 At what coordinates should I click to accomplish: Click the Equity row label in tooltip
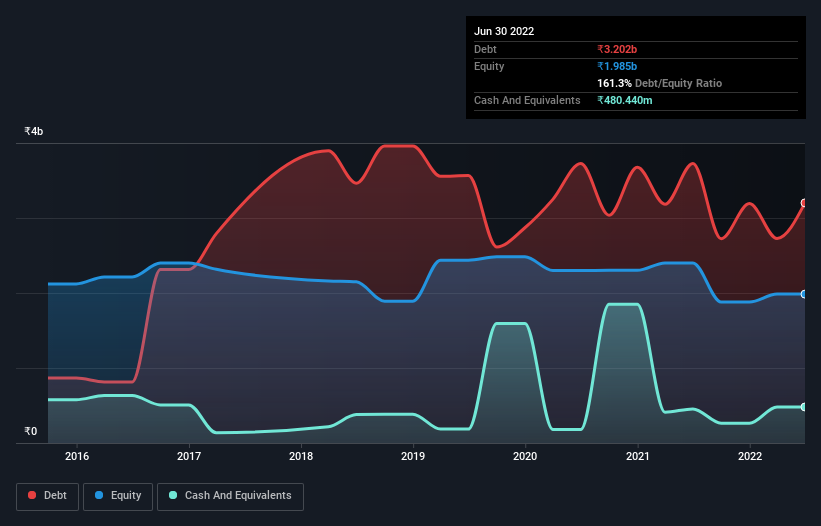489,66
